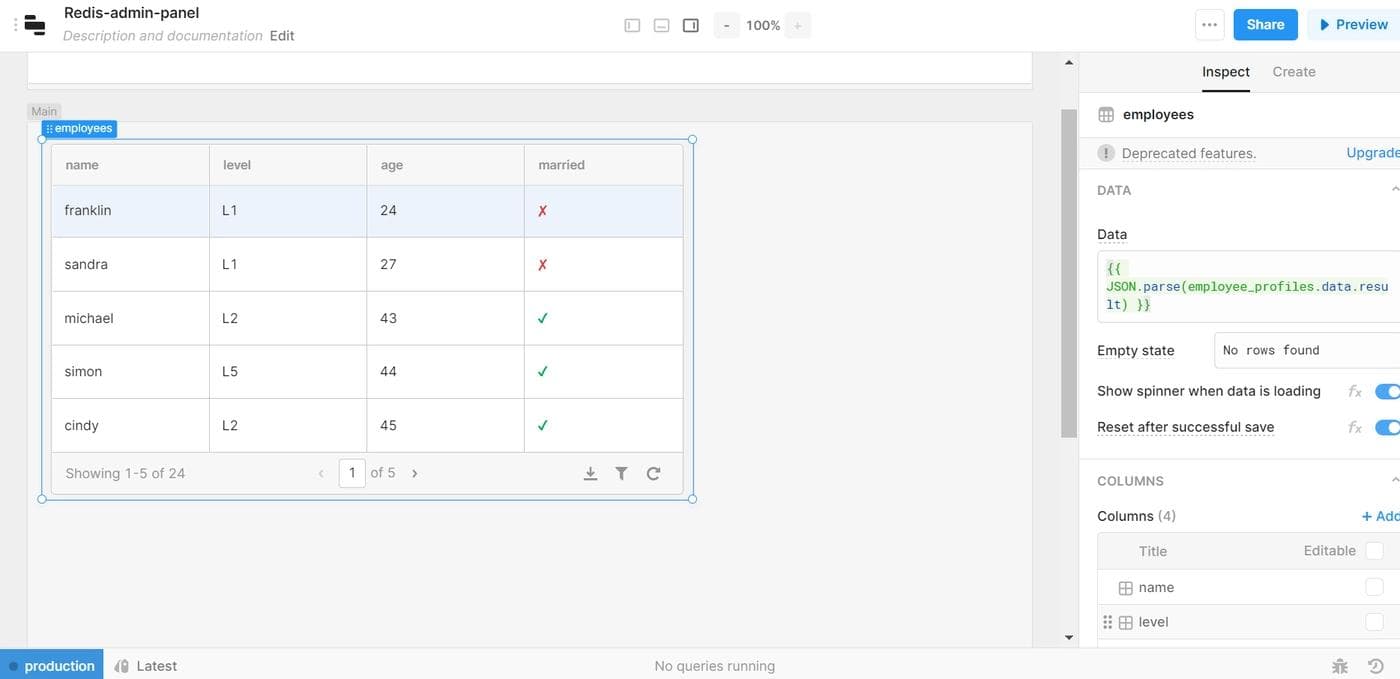
Task: Click the zoom out minus button
Action: [726, 25]
